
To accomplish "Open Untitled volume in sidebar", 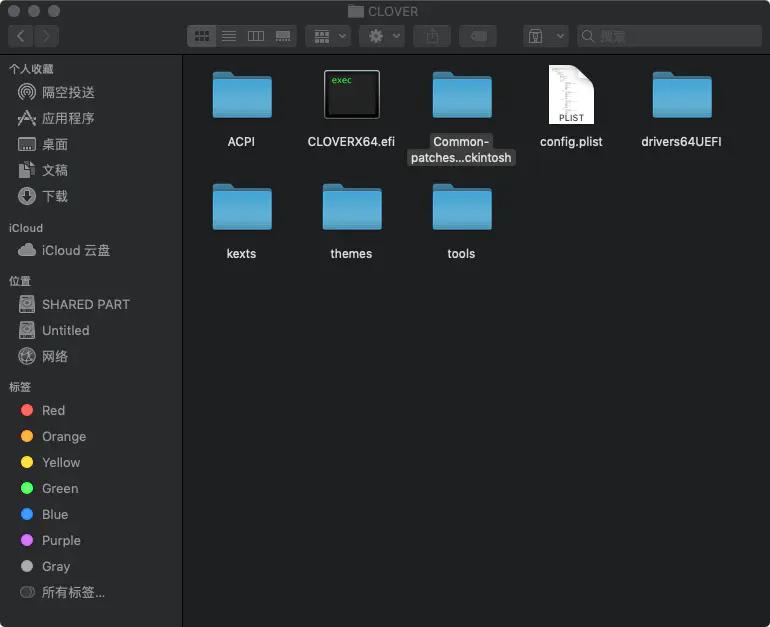I will pos(54,330).
